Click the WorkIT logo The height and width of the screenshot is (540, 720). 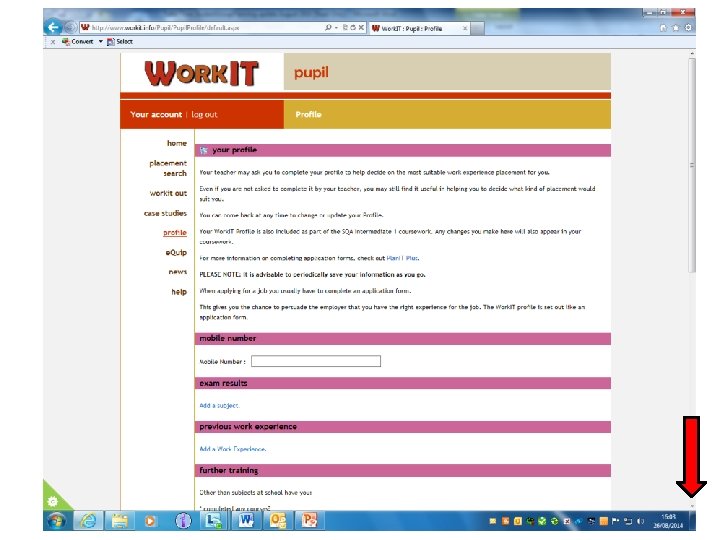pos(202,73)
